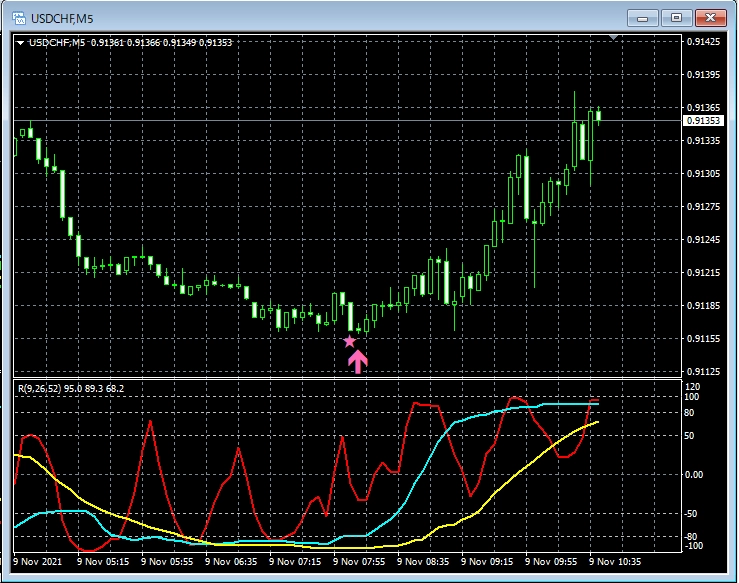
Task: Select the 0.00 level on indicator scale
Action: click(x=692, y=474)
